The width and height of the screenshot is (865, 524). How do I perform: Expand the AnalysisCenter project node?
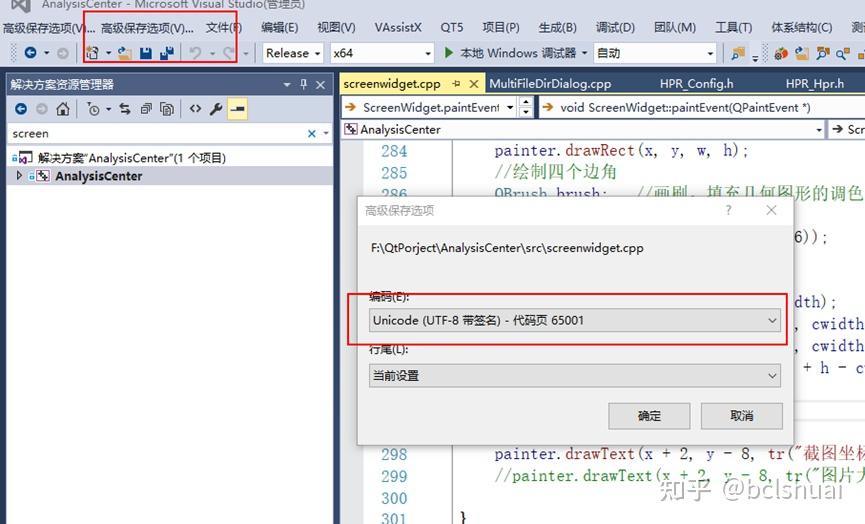pos(19,176)
